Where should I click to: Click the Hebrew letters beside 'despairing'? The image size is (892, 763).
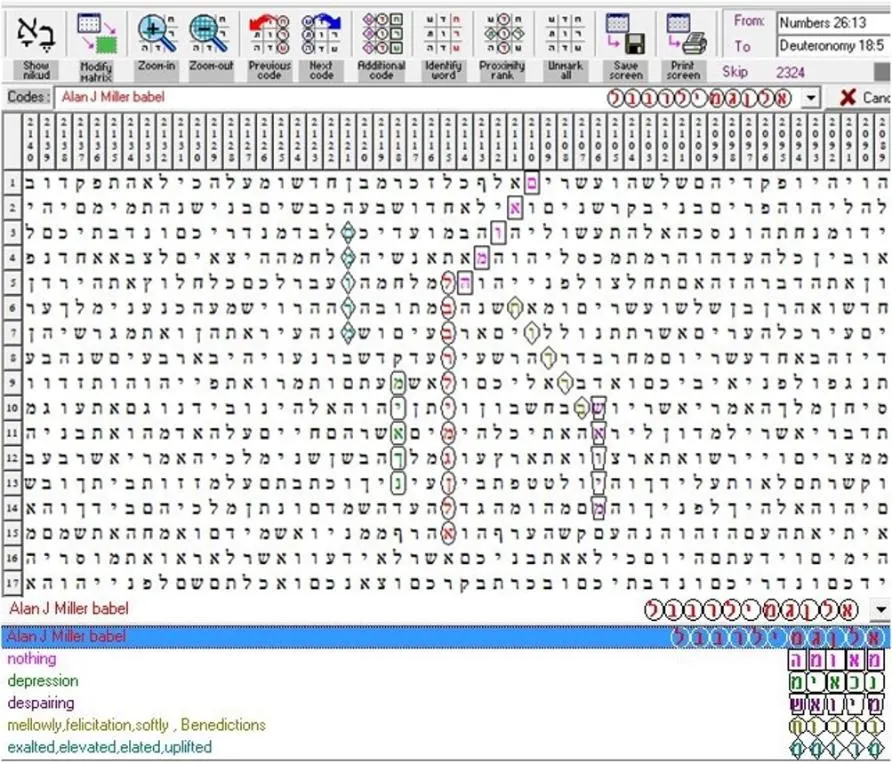pyautogui.click(x=837, y=704)
